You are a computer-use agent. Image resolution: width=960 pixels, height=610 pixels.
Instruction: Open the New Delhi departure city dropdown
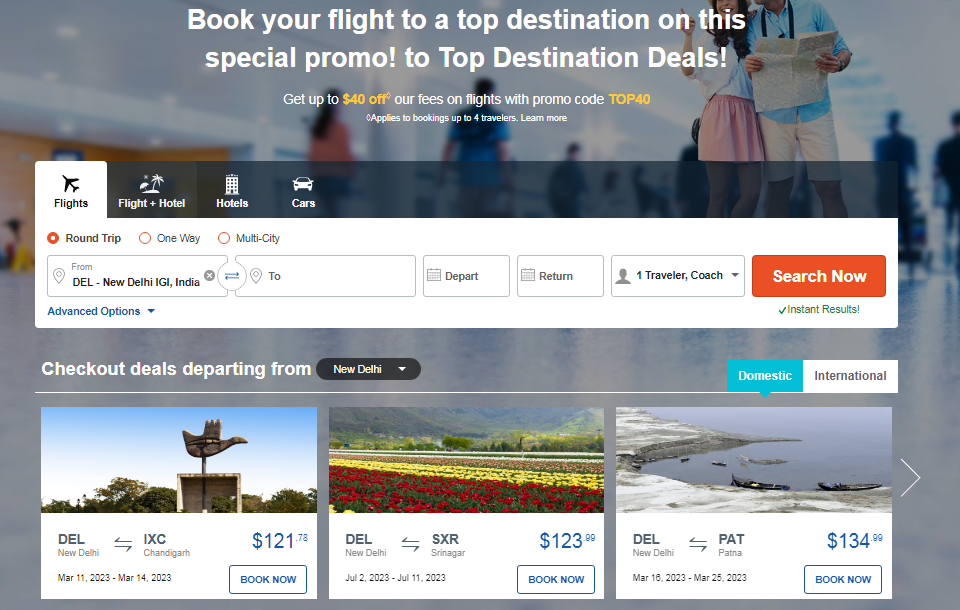pos(368,369)
